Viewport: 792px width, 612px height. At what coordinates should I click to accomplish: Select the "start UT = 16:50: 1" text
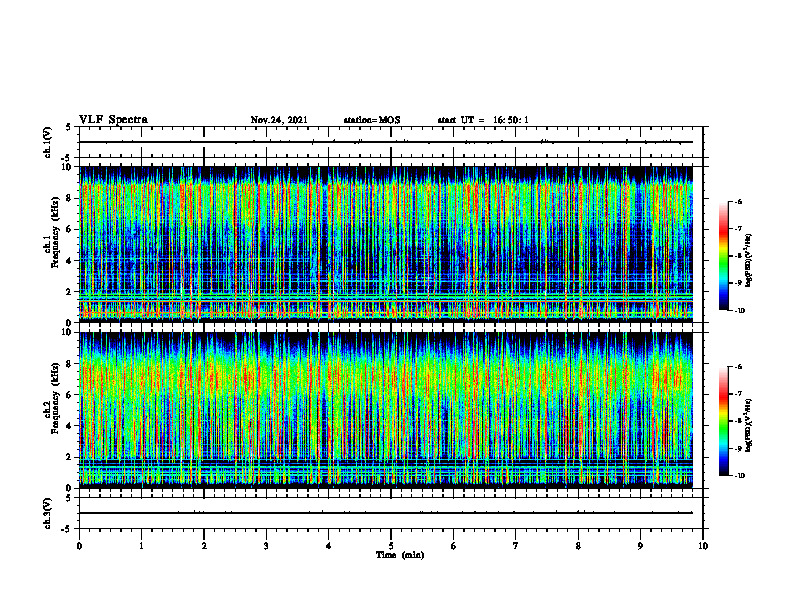483,120
